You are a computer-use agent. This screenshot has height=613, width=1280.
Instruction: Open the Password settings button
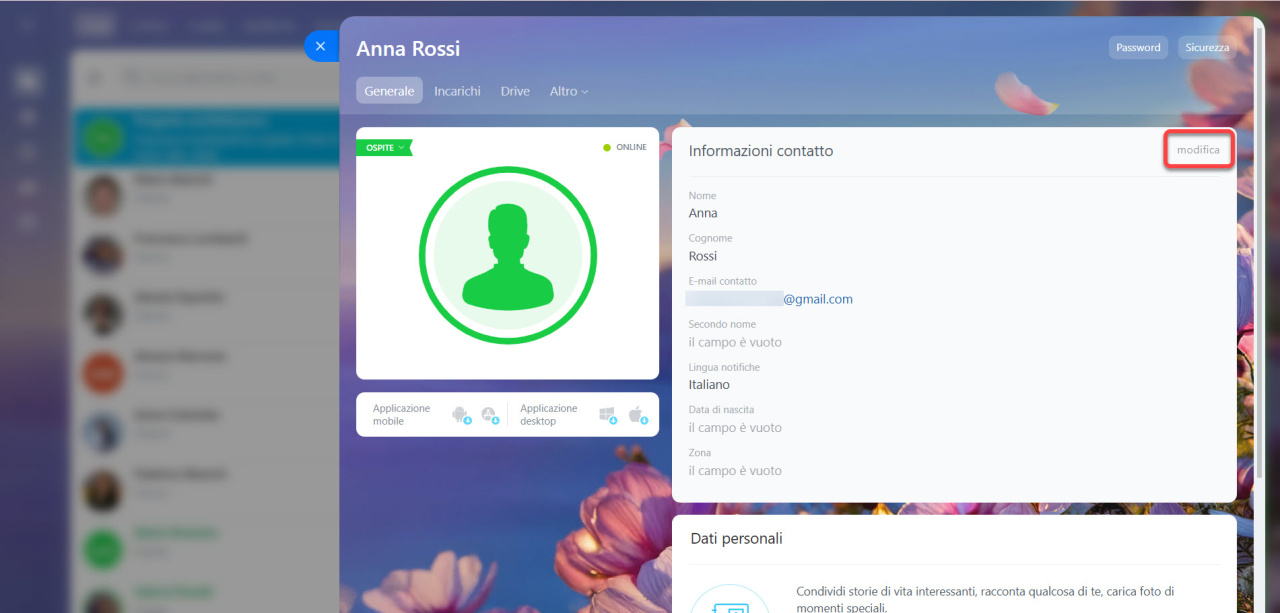point(1138,47)
